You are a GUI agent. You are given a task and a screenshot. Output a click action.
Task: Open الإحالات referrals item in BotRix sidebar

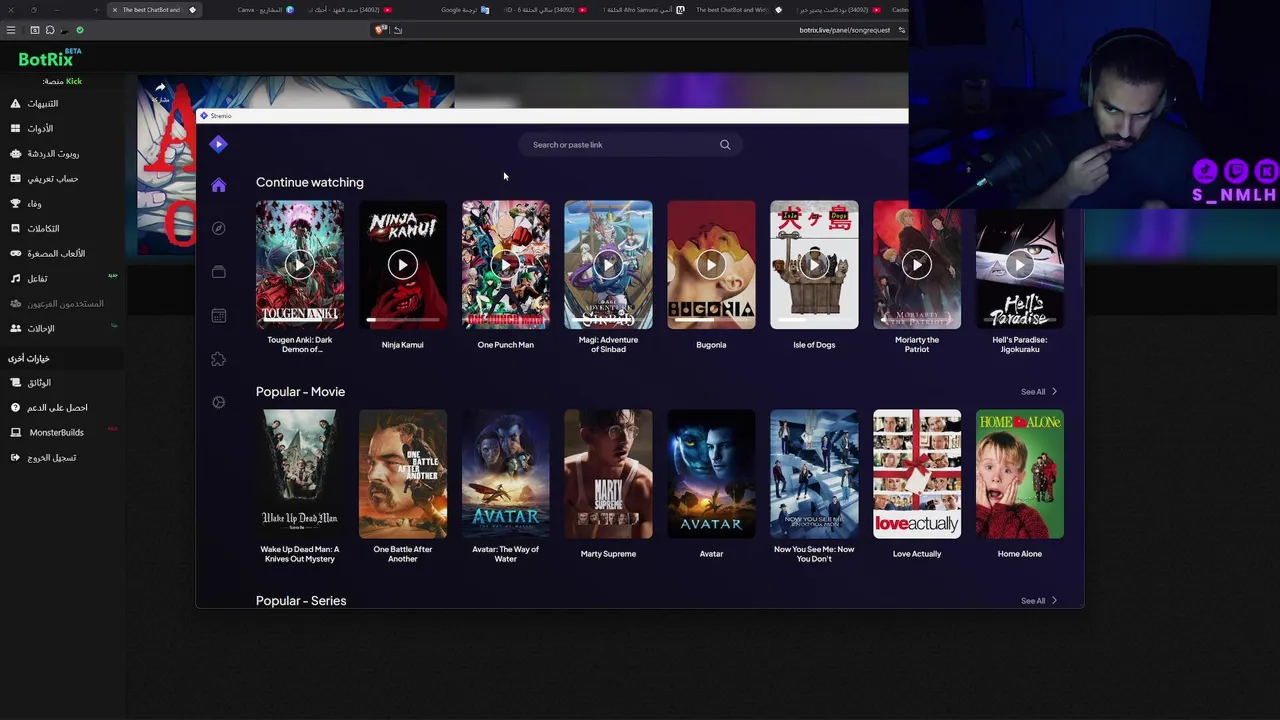[32, 329]
